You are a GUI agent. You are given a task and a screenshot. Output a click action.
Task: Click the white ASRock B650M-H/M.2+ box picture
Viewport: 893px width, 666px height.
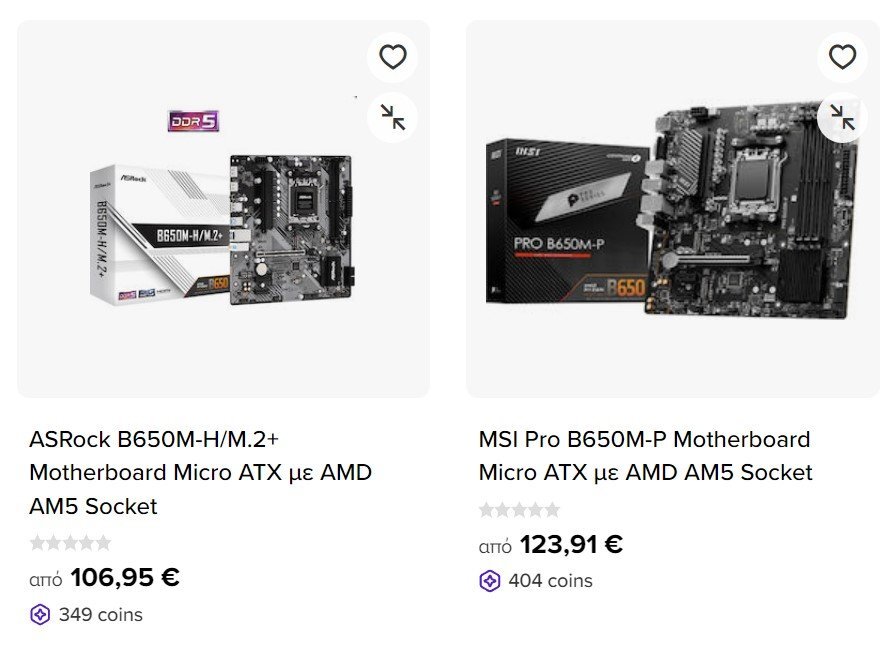tap(159, 235)
